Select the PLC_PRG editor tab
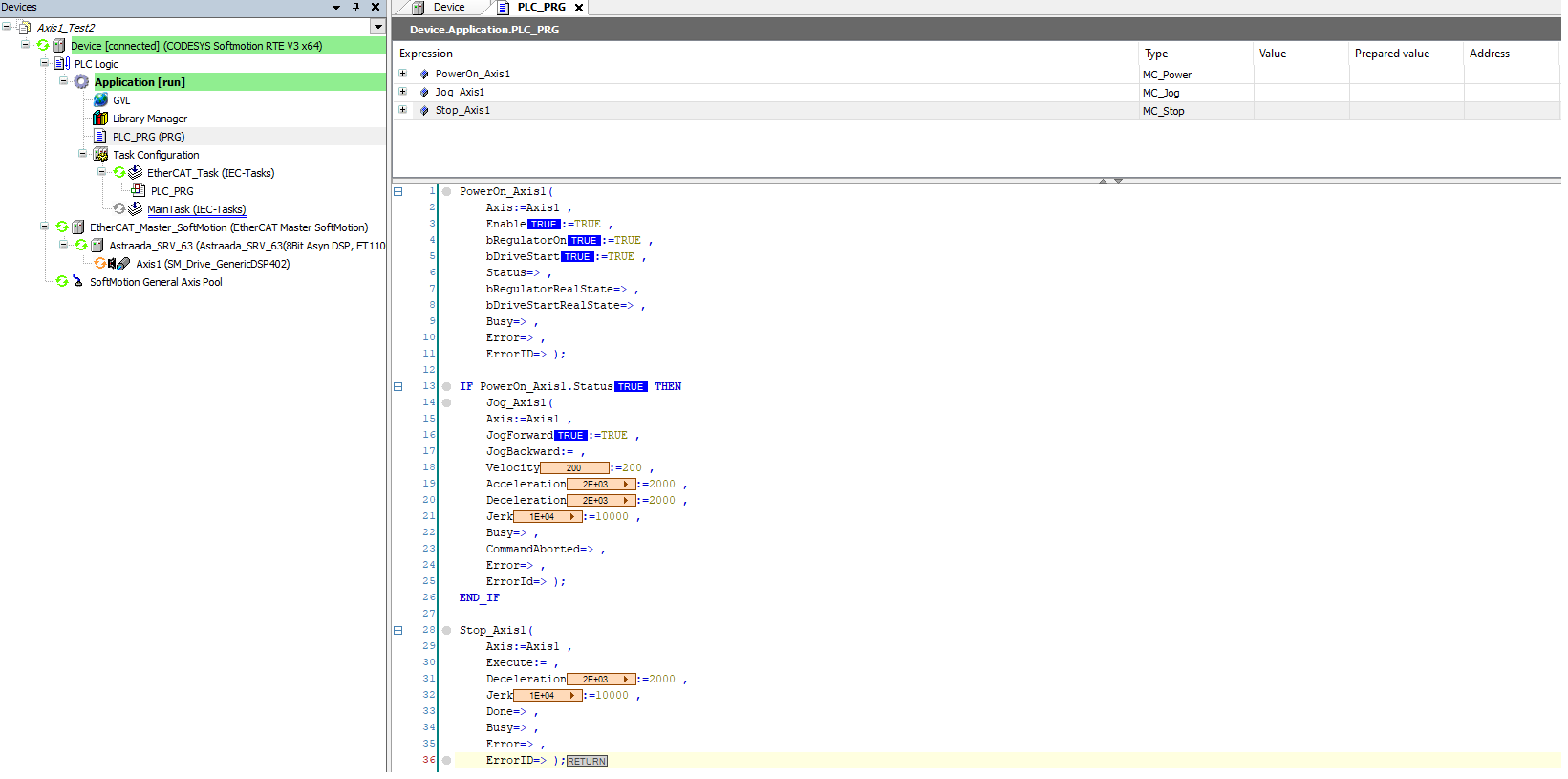 541,8
